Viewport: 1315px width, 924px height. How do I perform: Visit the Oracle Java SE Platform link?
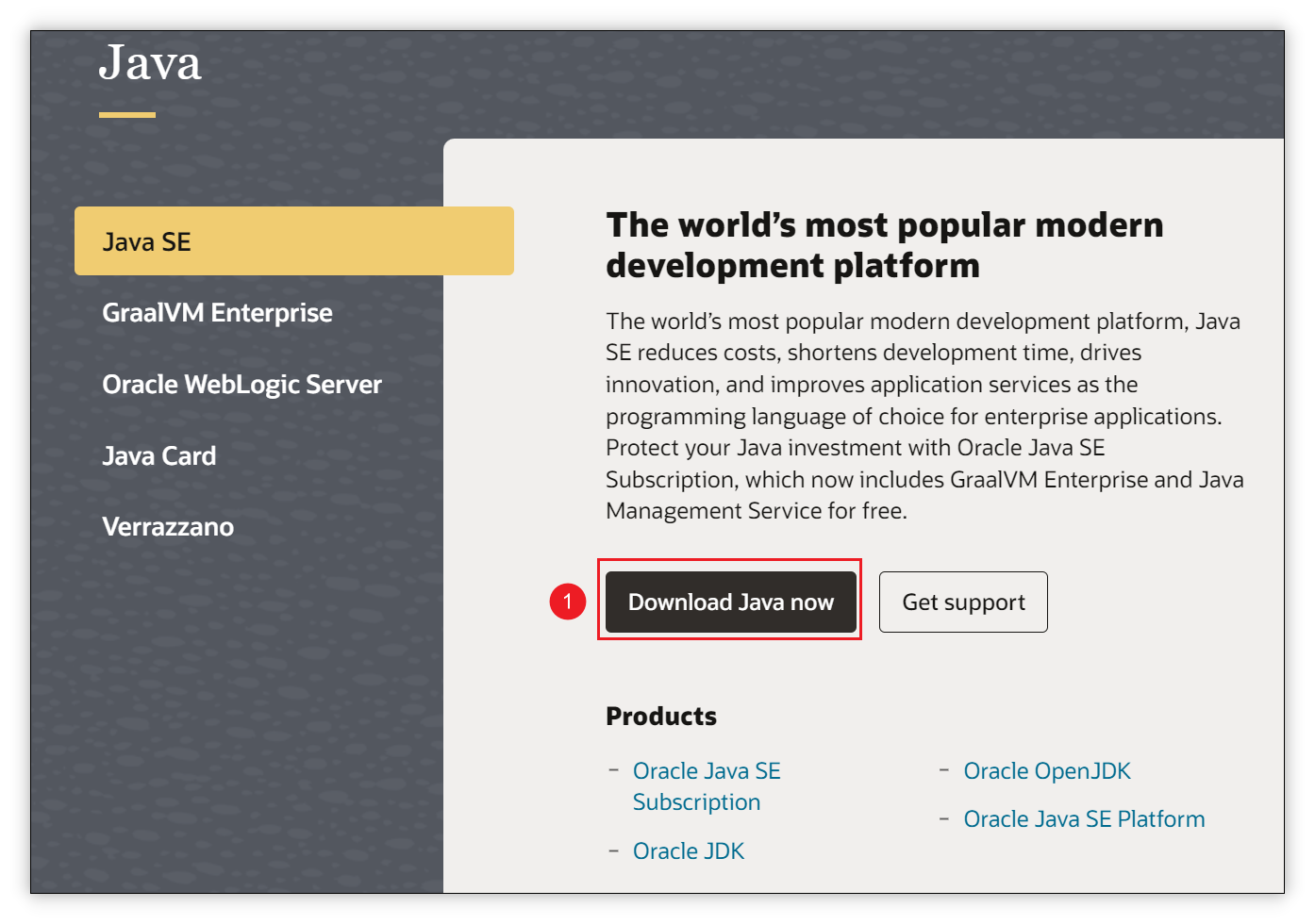pos(1084,819)
